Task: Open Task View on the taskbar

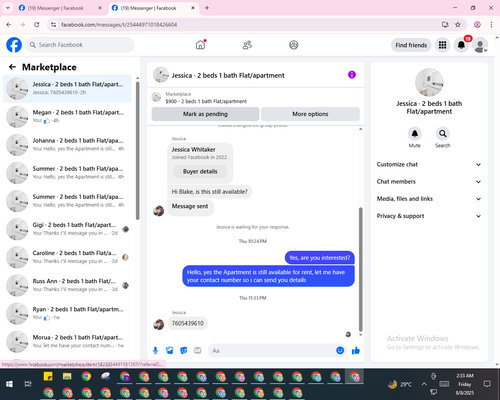Action: tap(28, 384)
